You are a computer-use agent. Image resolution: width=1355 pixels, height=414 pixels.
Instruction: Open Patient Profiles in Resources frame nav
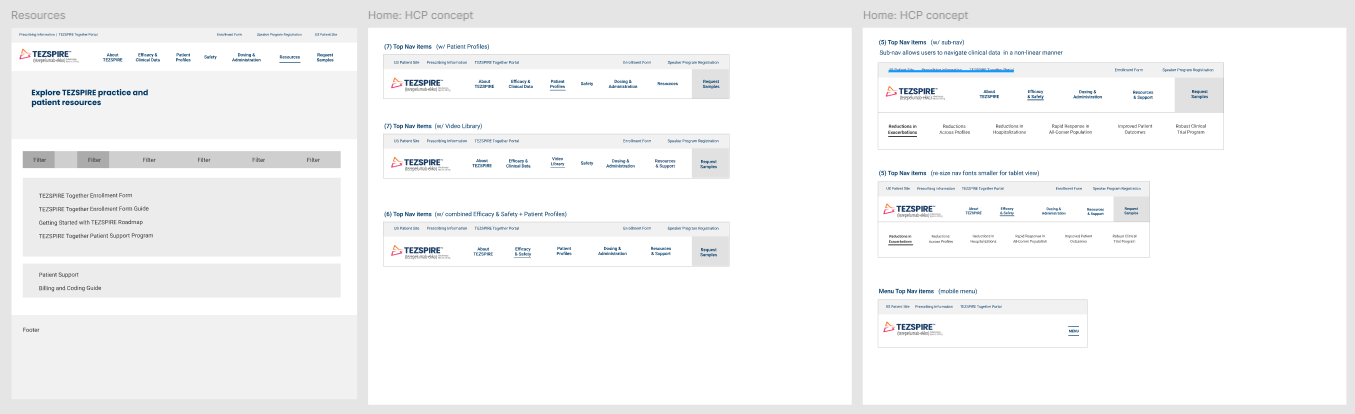pos(183,57)
